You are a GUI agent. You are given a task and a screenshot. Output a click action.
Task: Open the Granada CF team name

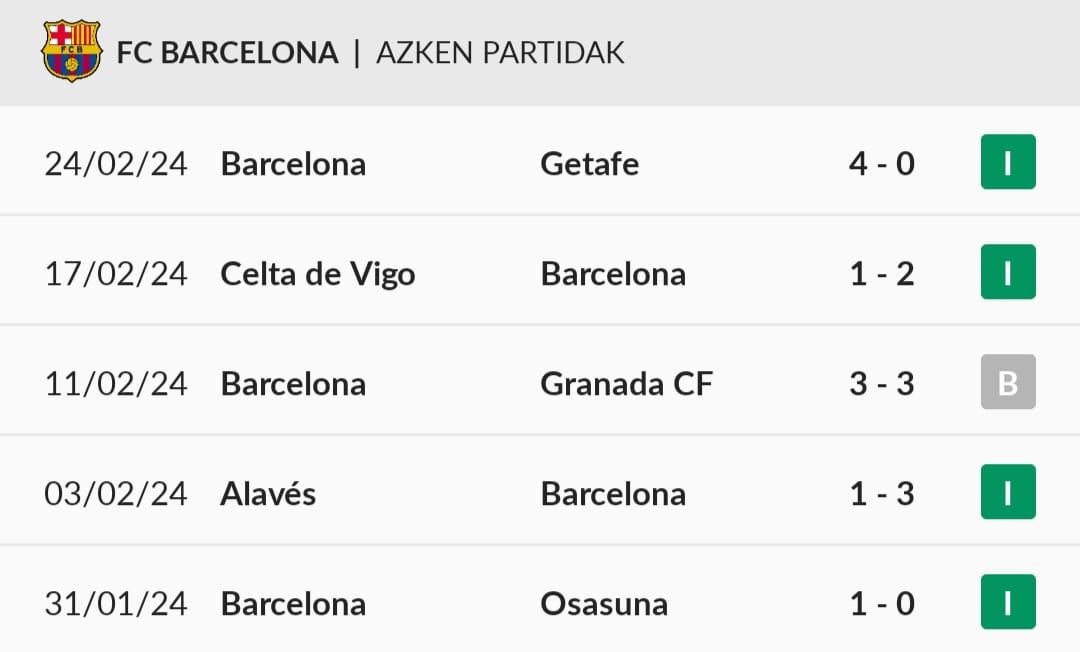[626, 384]
